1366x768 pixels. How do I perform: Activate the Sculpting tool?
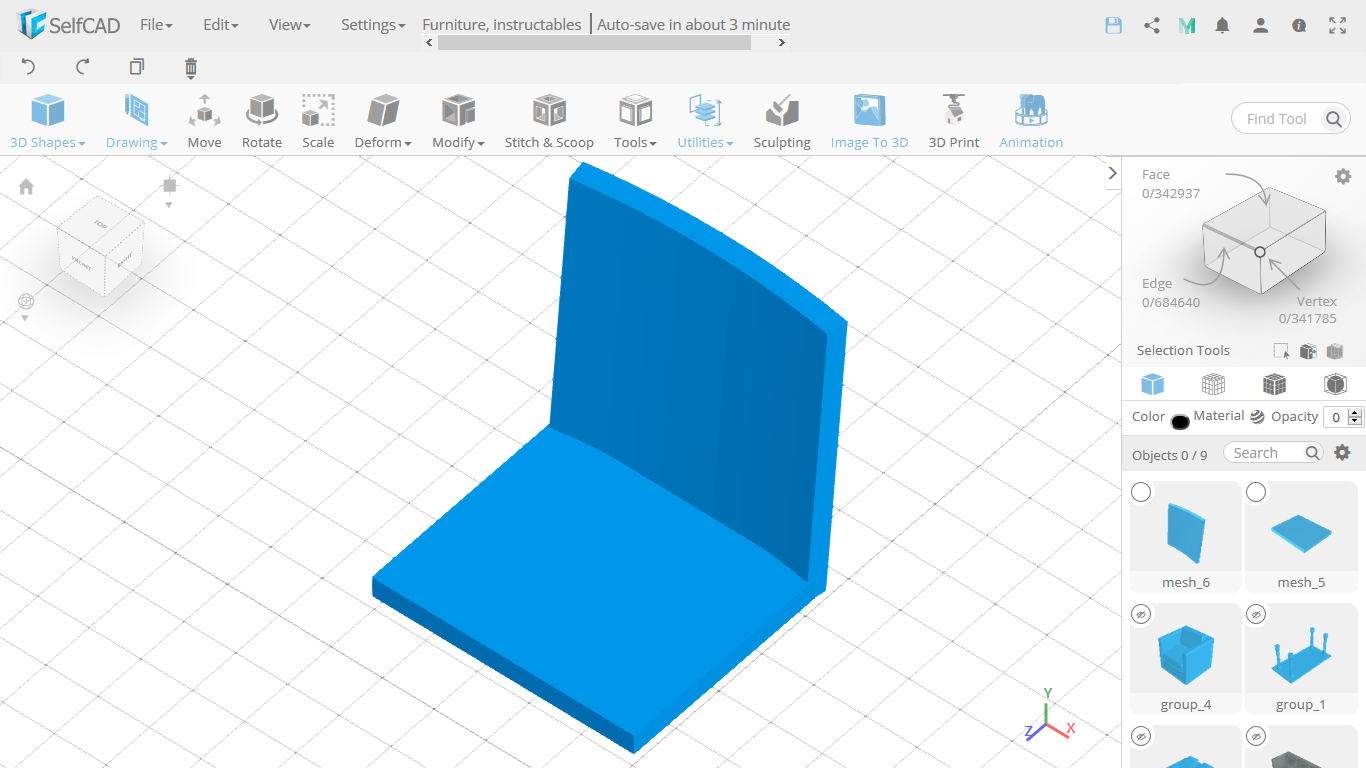click(782, 121)
